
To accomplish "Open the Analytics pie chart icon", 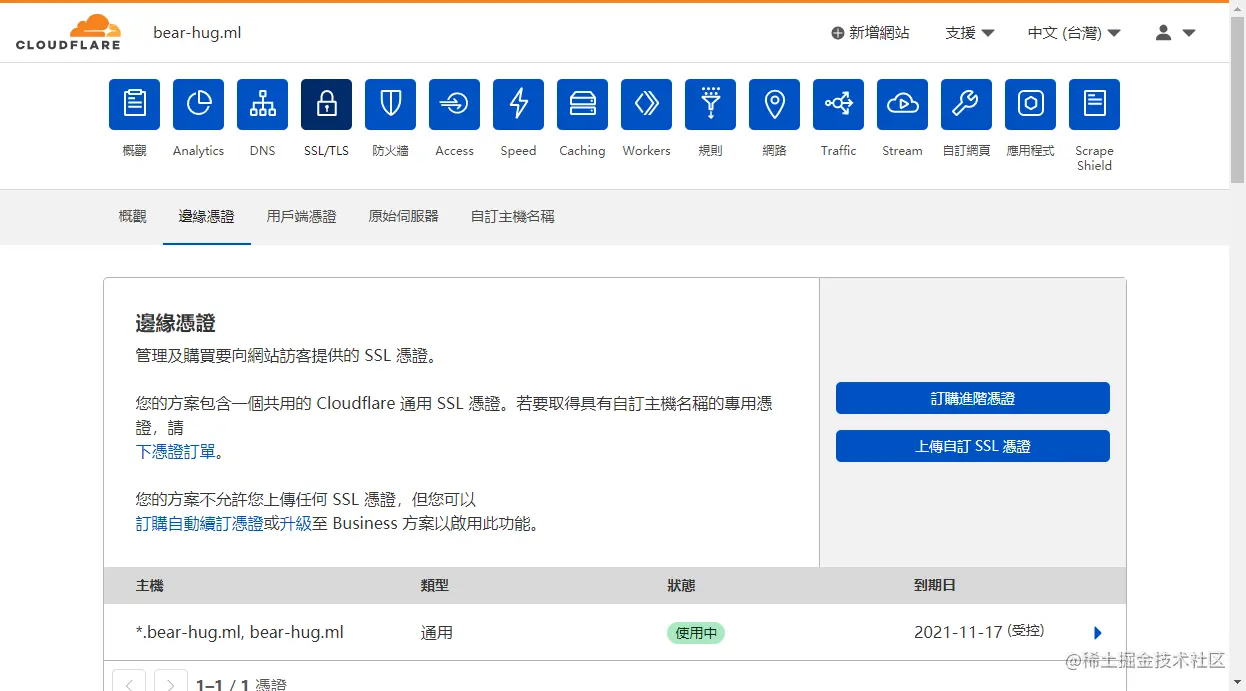I will pyautogui.click(x=198, y=104).
